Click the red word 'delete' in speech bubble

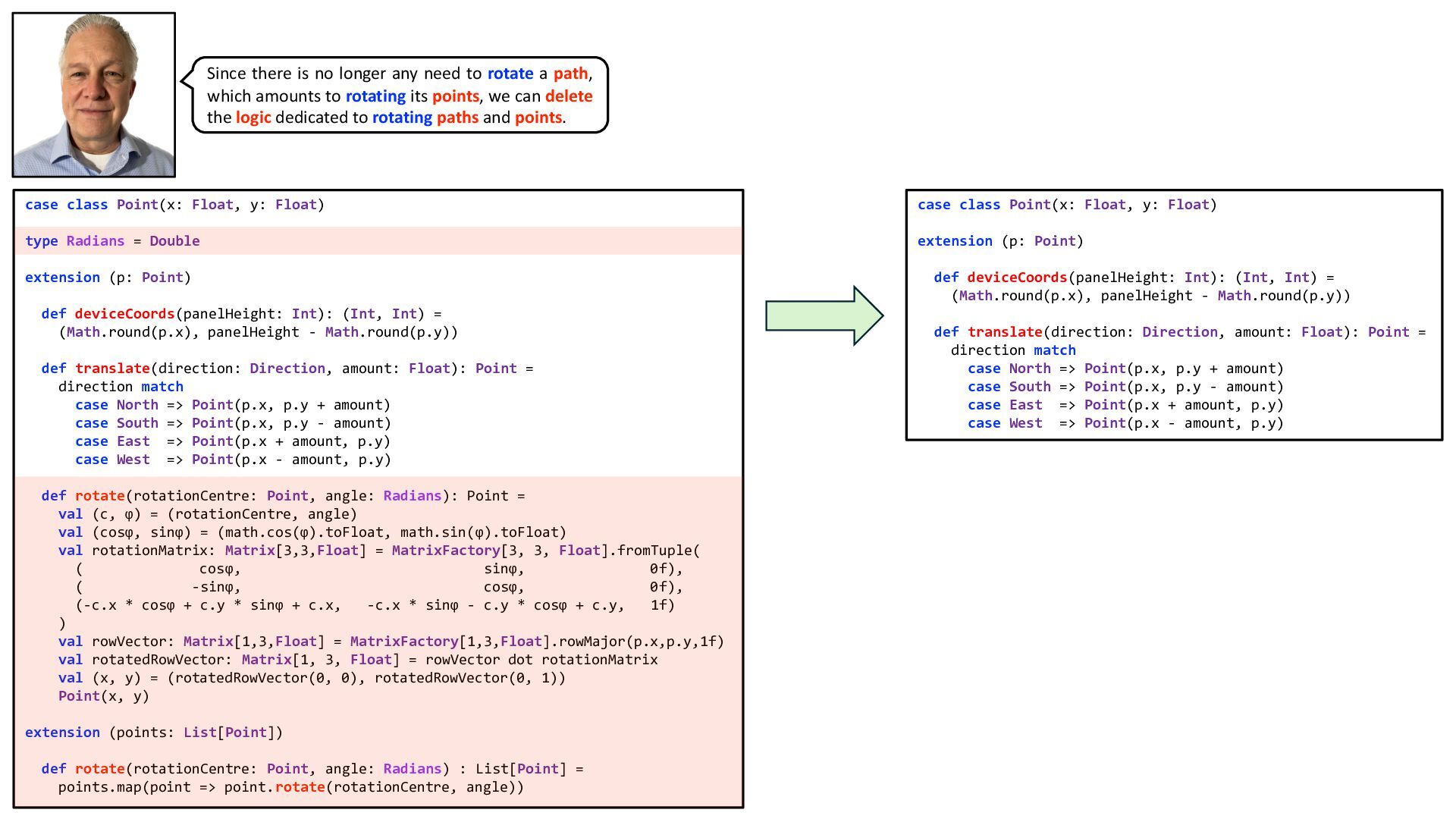pos(568,96)
